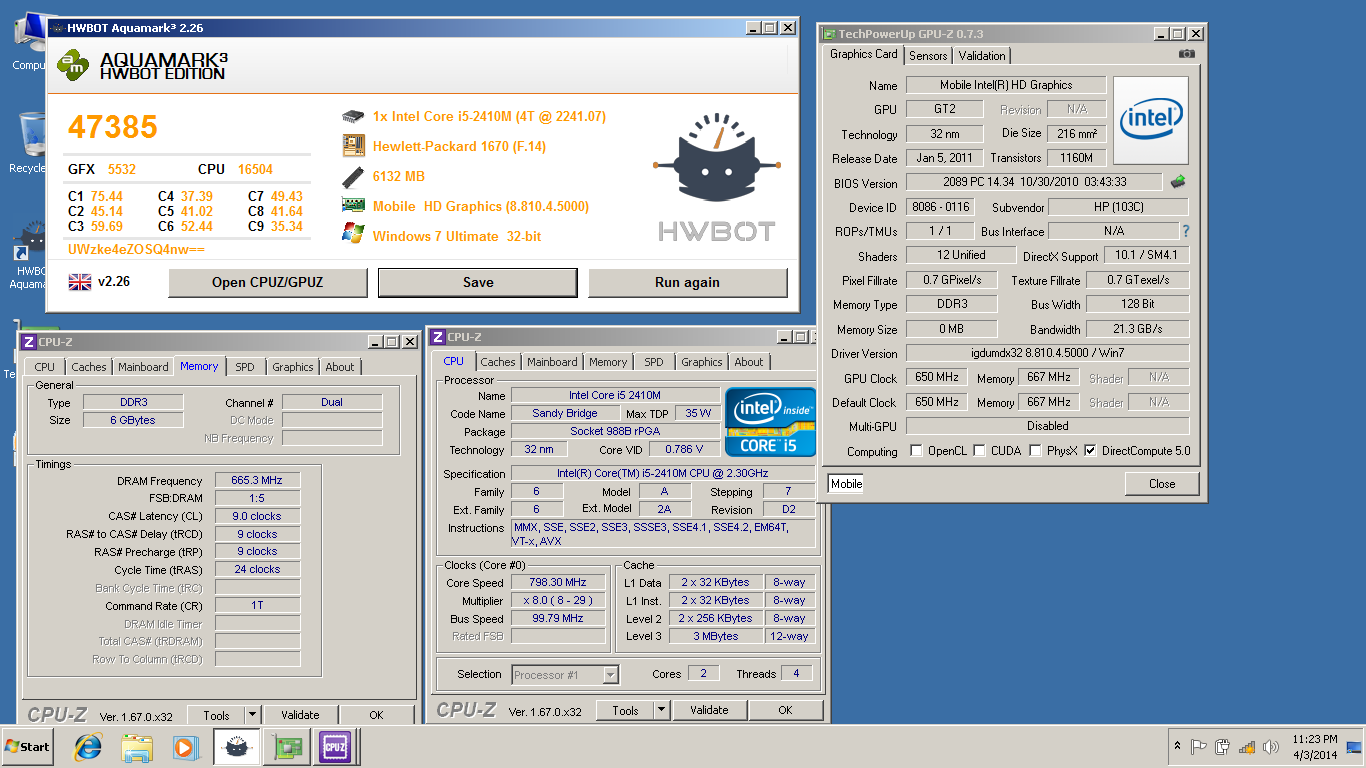
Task: Click Validate in the front CPU-Z window
Action: [x=709, y=710]
